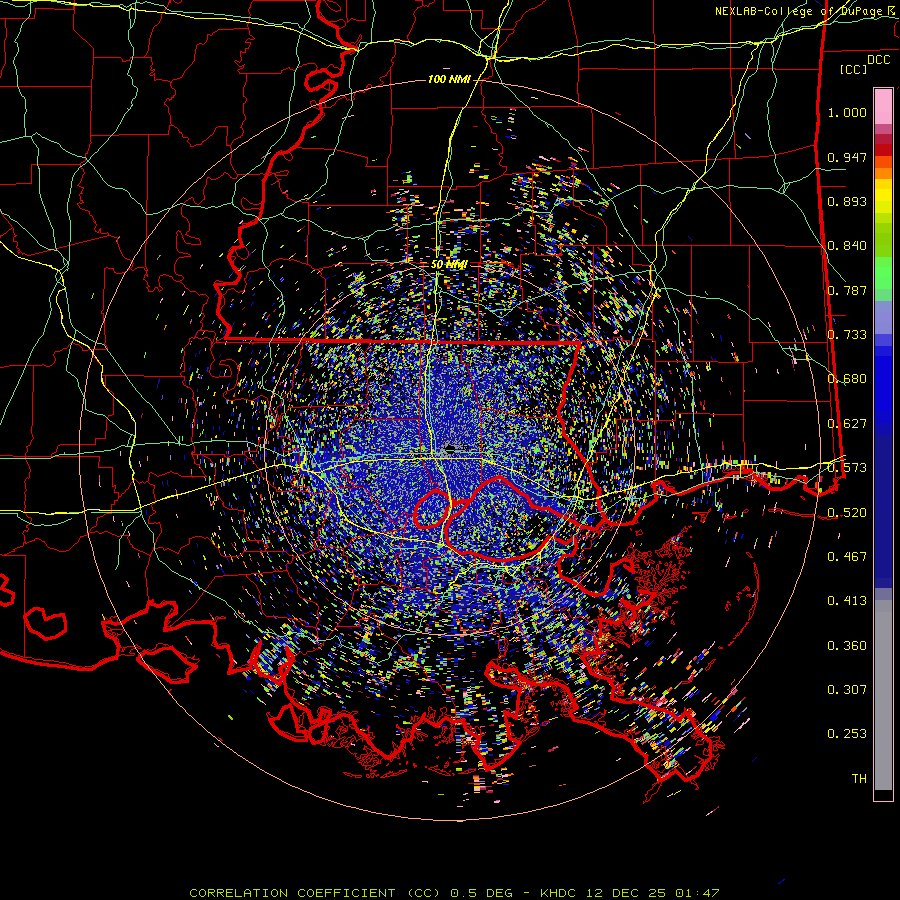Click the radar site marker at map center
900x900 pixels.
tap(451, 448)
